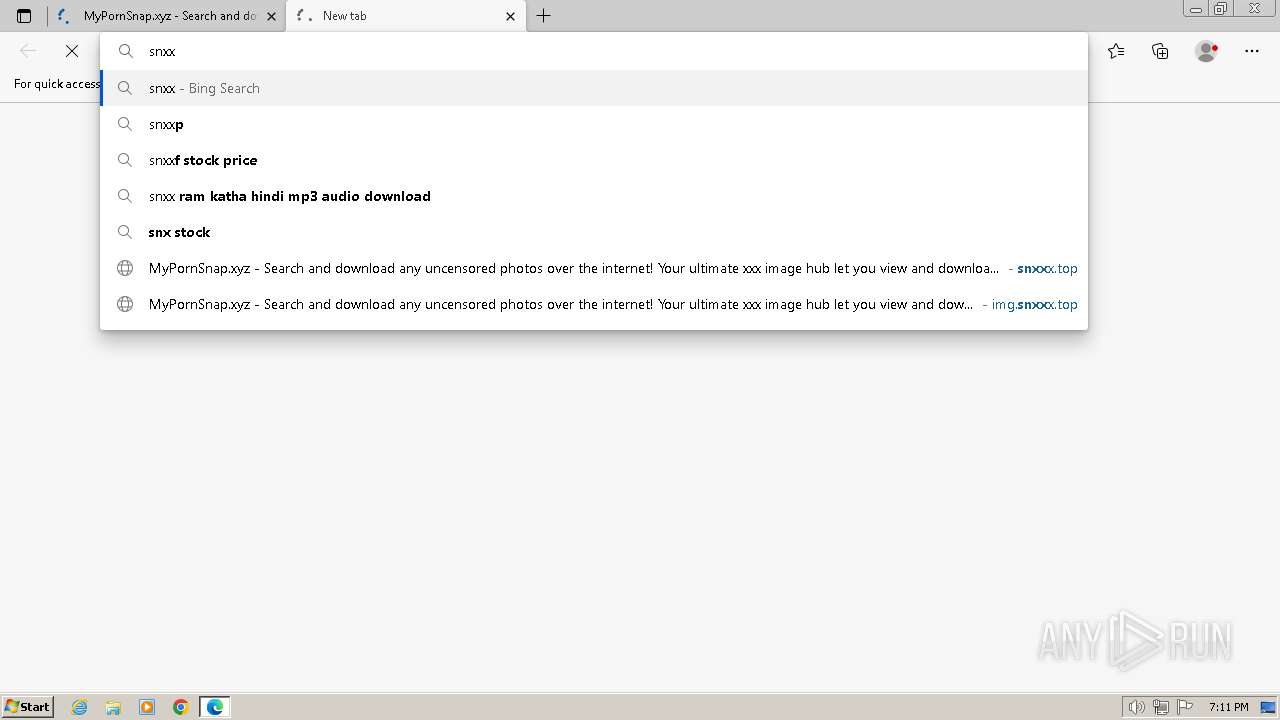Open the Favorites star icon
This screenshot has width=1280, height=720.
pos(1116,51)
